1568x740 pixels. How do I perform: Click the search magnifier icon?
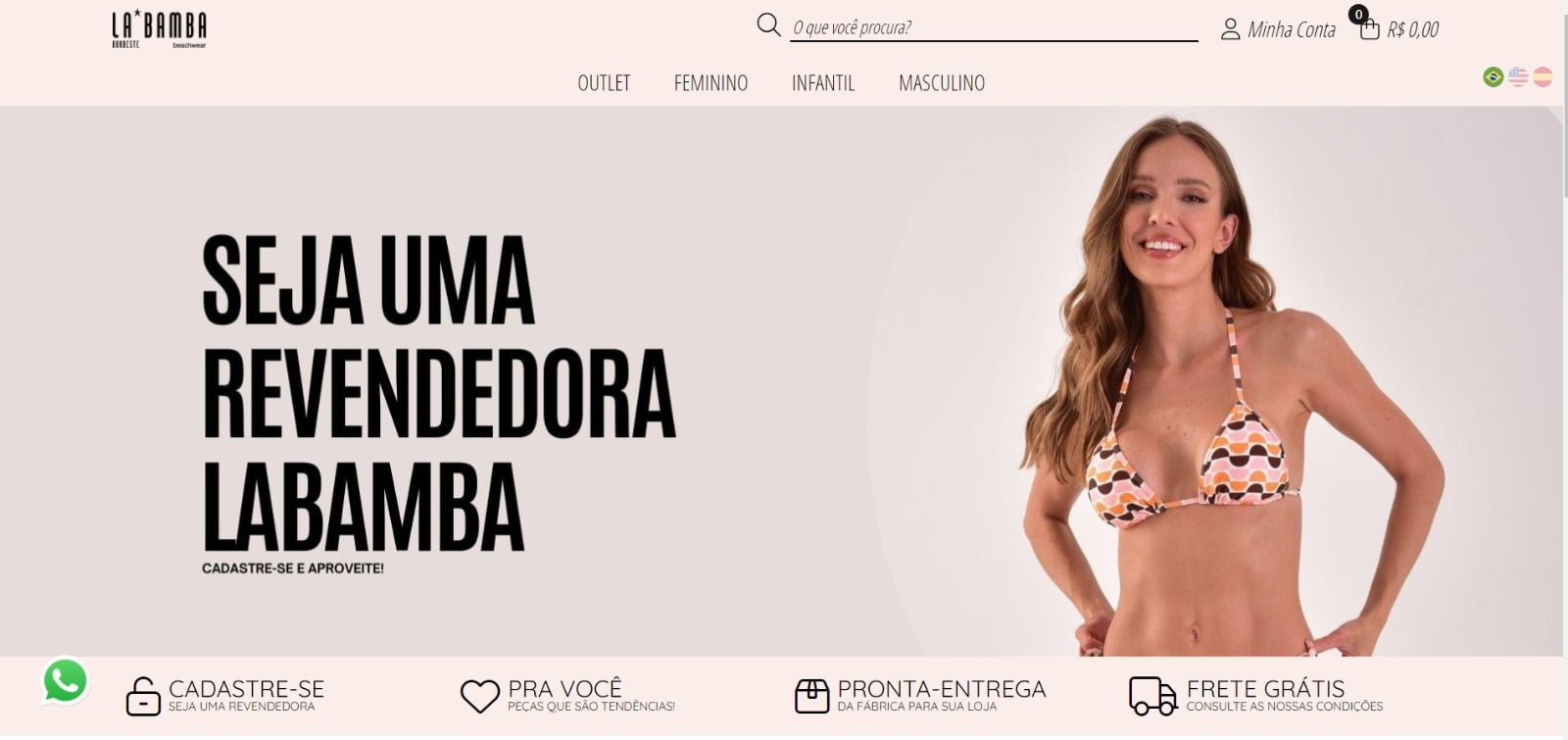click(768, 25)
